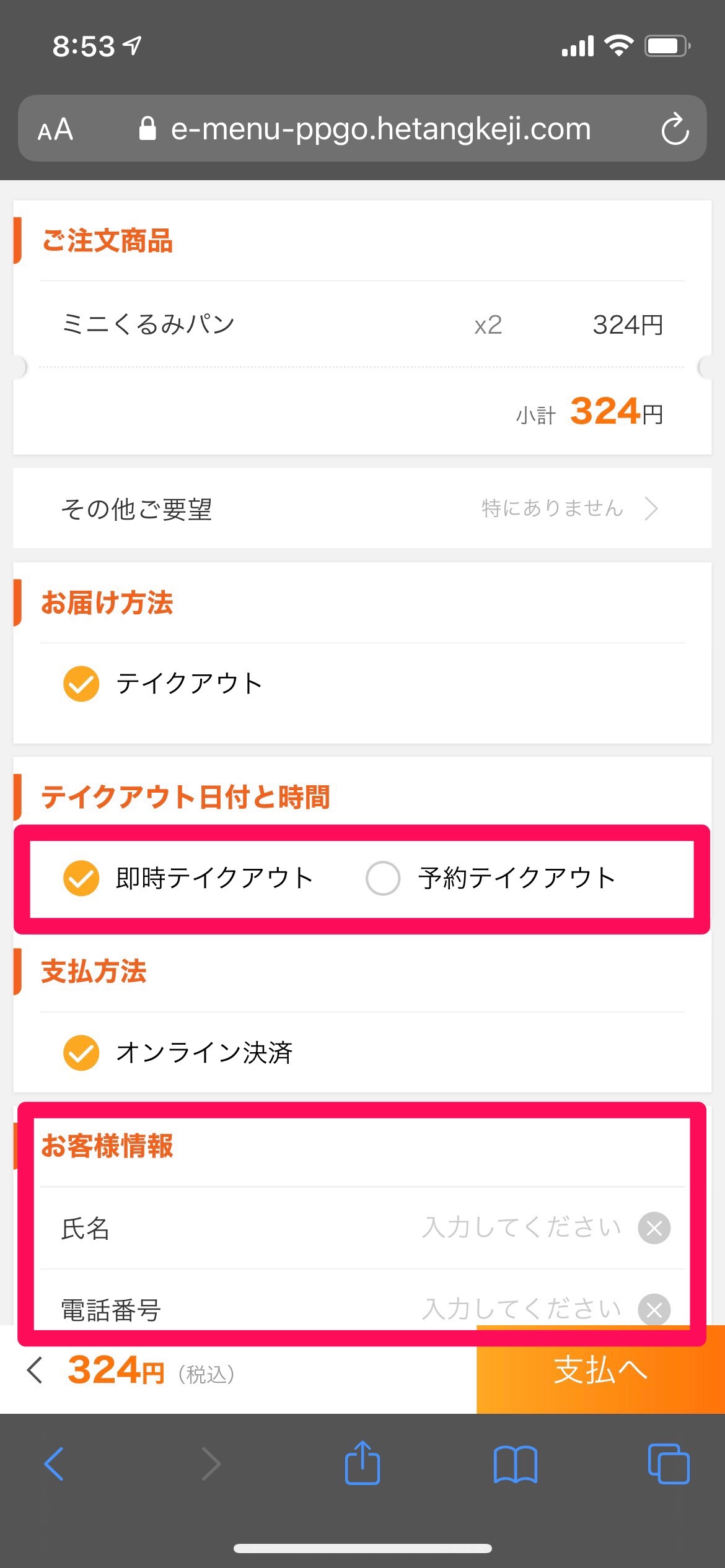Open the 特にありません requests selection
725x1568 pixels.
551,509
